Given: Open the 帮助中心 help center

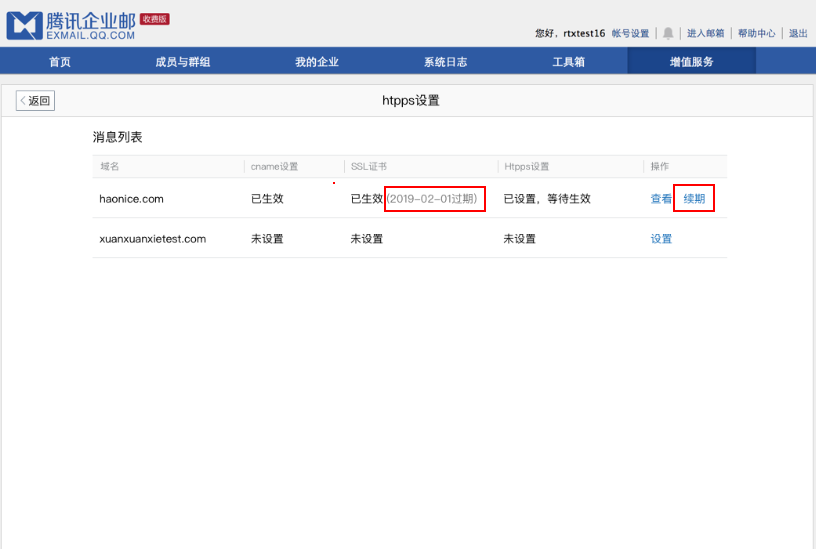Looking at the screenshot, I should 756,33.
